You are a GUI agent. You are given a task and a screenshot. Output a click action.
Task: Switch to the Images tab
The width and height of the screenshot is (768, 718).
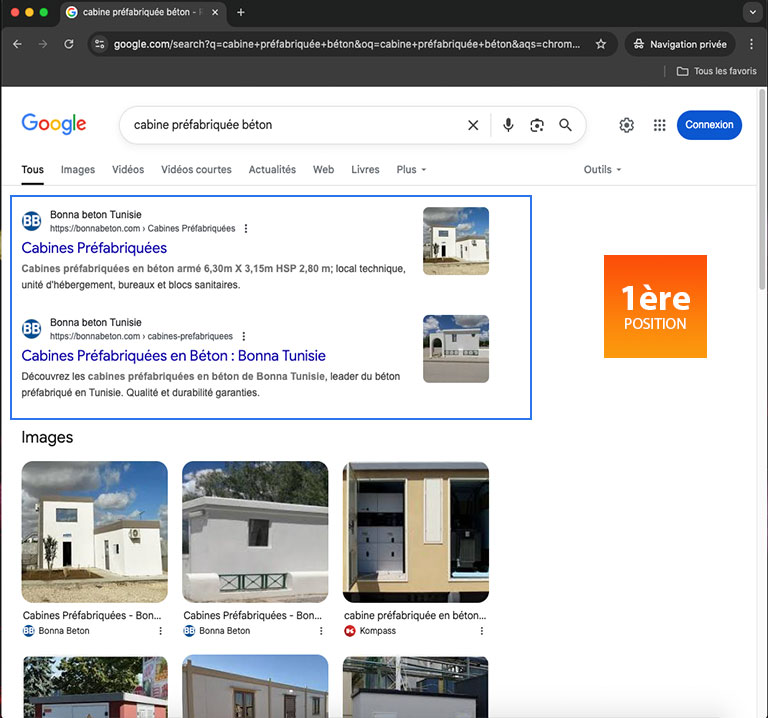tap(78, 169)
